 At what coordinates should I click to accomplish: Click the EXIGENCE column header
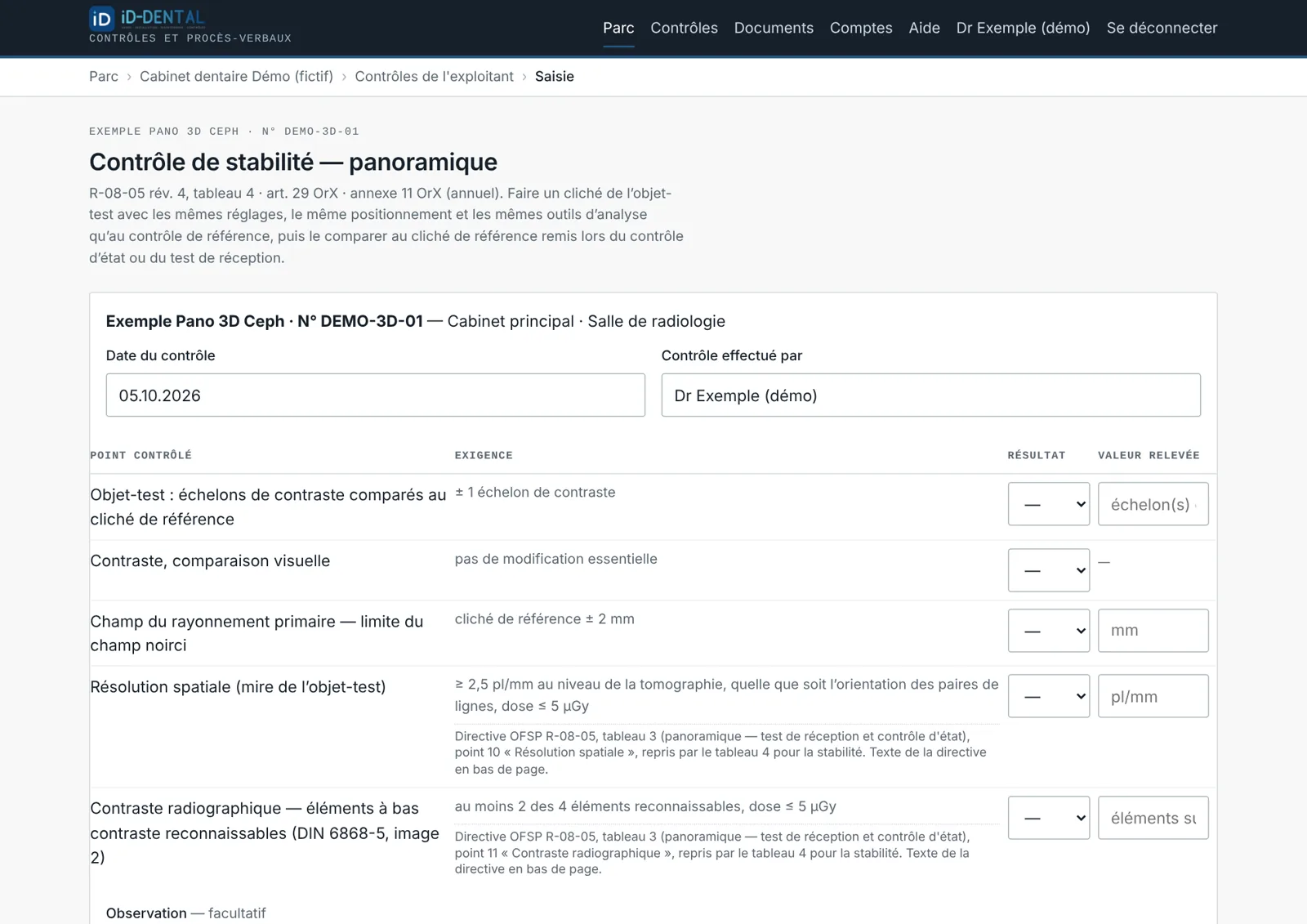click(x=484, y=455)
